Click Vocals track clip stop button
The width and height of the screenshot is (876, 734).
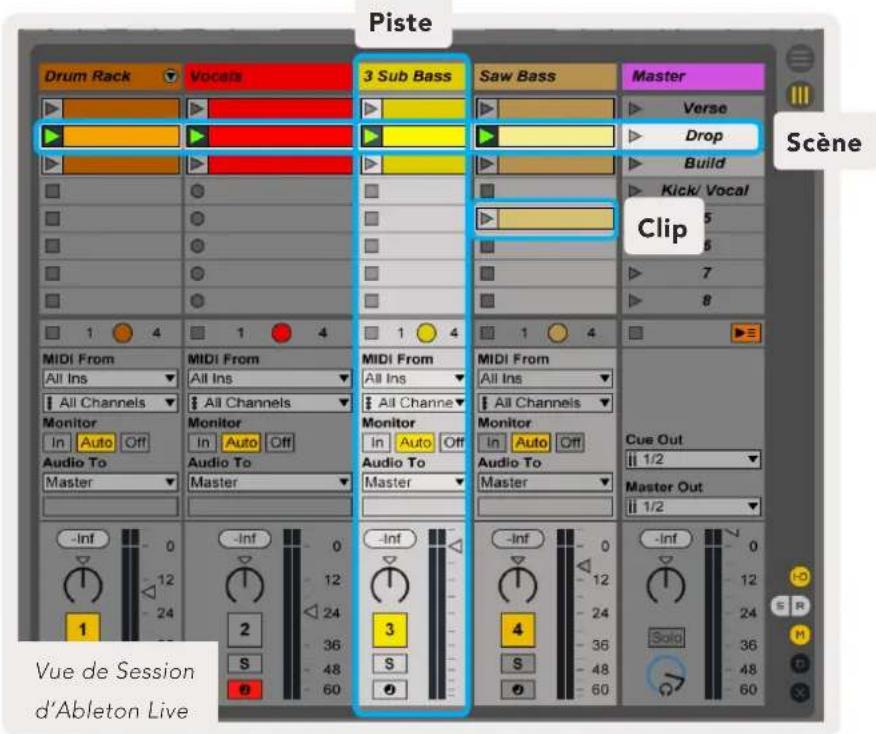click(x=197, y=333)
